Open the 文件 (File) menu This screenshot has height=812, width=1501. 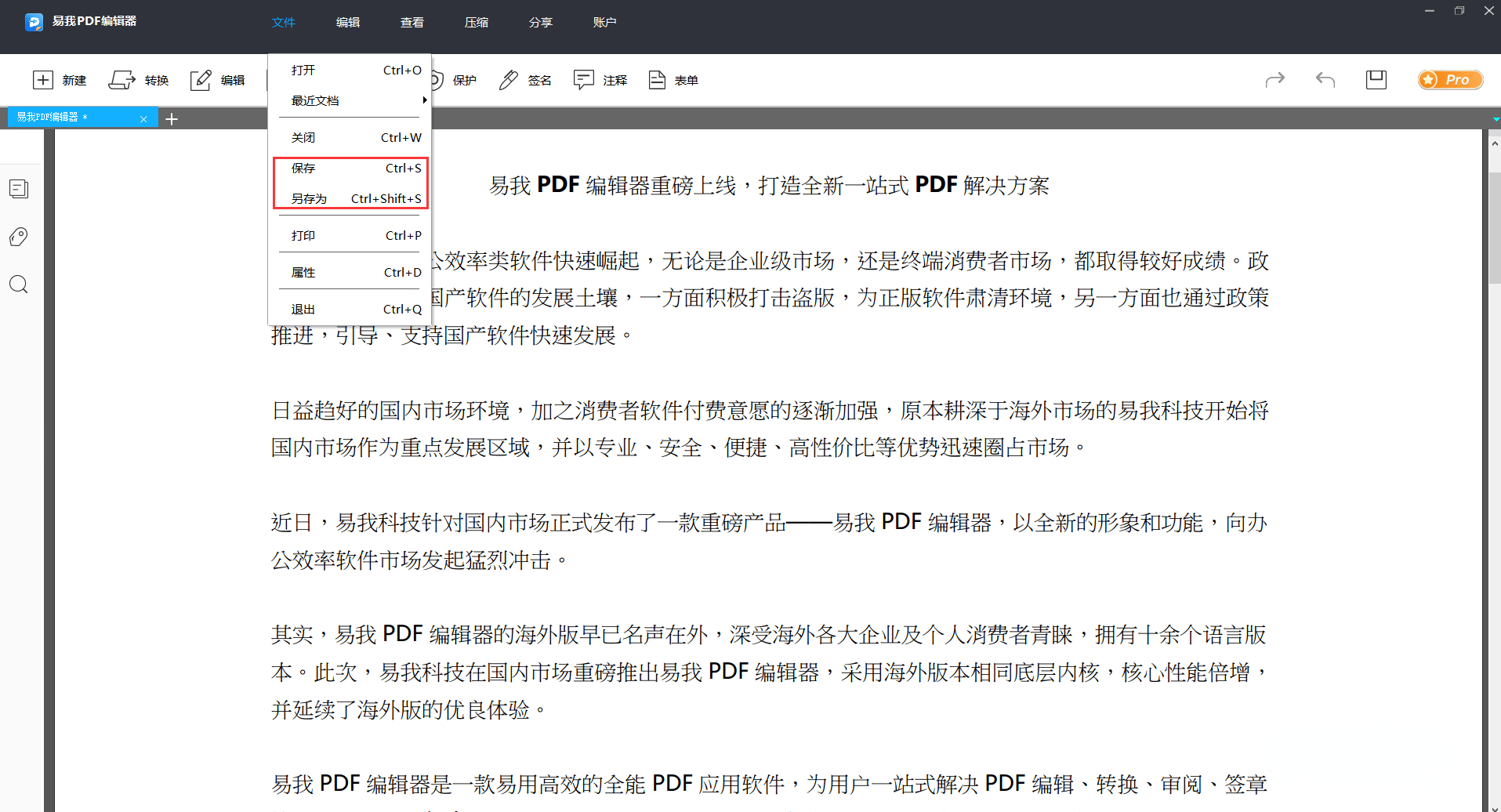click(x=284, y=22)
